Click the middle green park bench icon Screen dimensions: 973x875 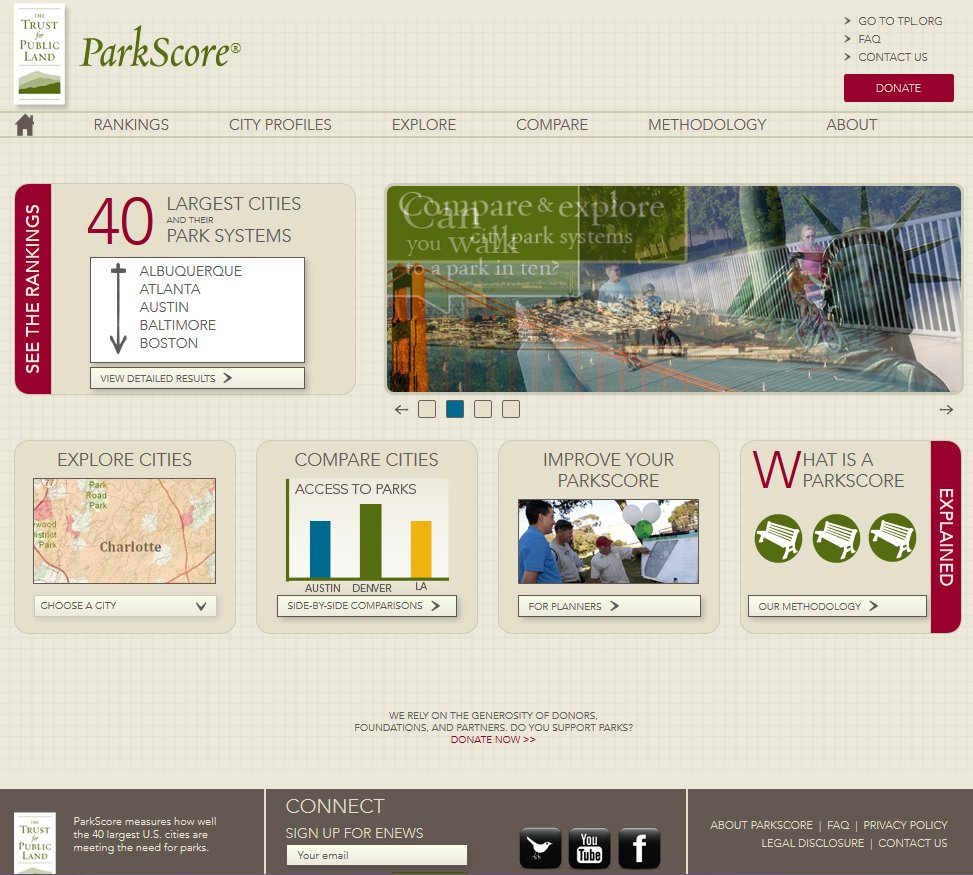click(x=836, y=538)
